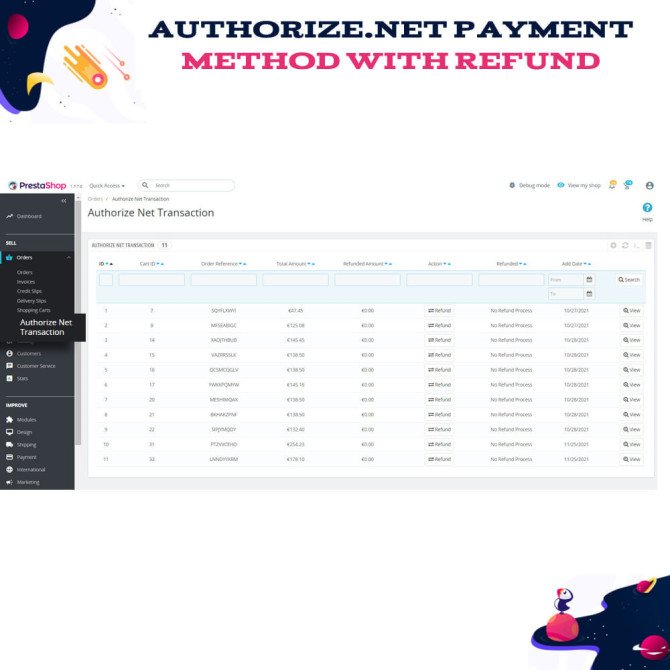This screenshot has height=670, width=670.
Task: Click the trophy icon beside notifications
Action: tap(628, 185)
